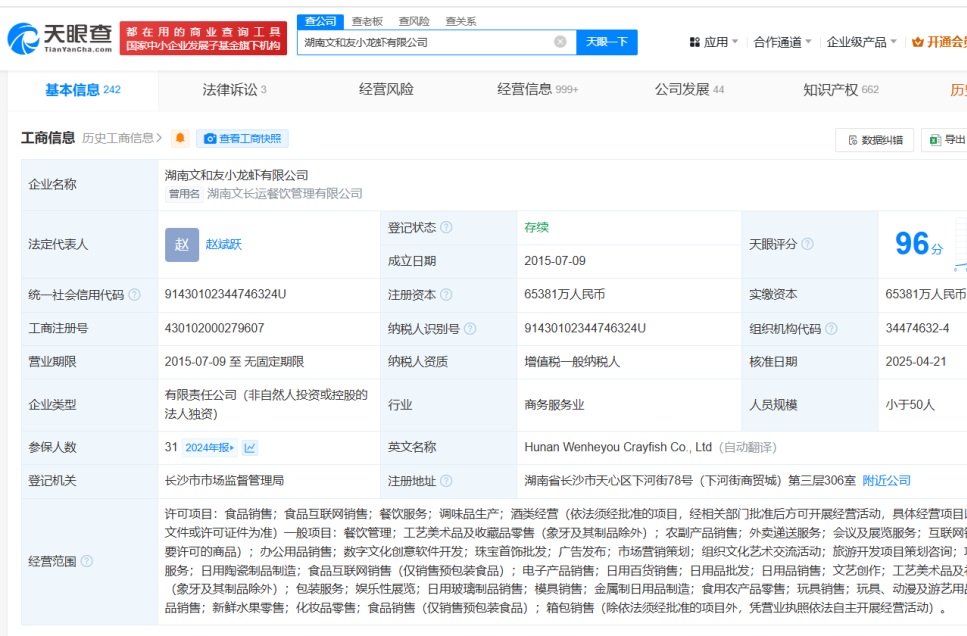This screenshot has height=636, width=967.
Task: Open the 2024年报 dropdown tag
Action: 210,448
